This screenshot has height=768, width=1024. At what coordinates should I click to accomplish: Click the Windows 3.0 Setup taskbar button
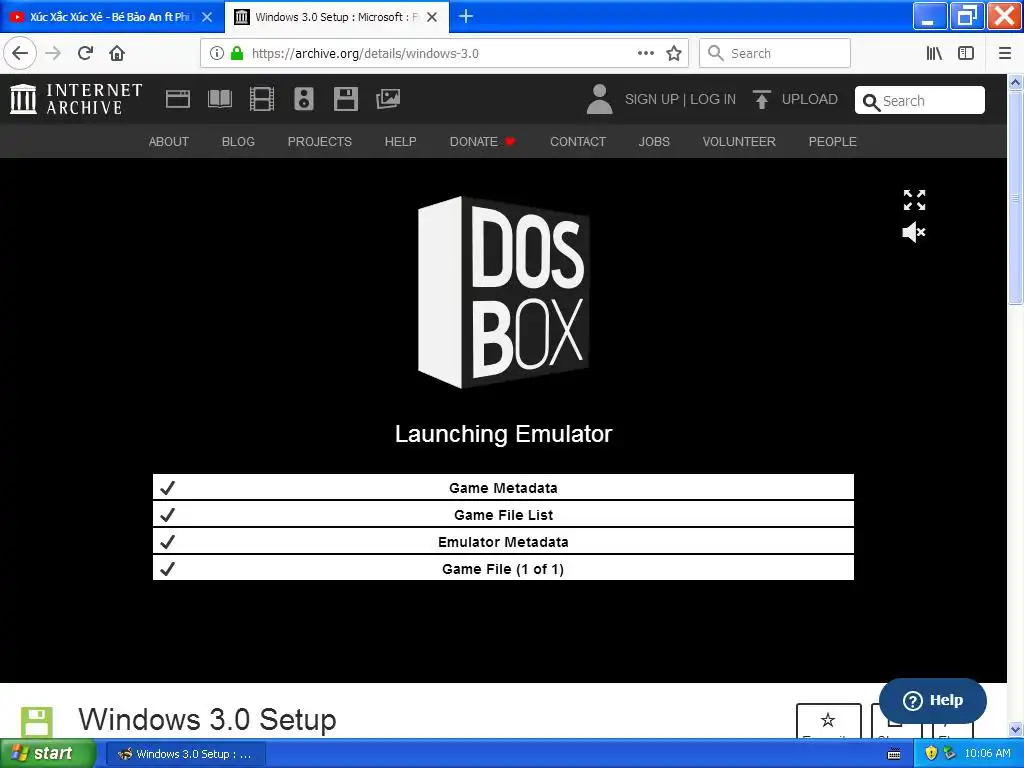(x=185, y=754)
